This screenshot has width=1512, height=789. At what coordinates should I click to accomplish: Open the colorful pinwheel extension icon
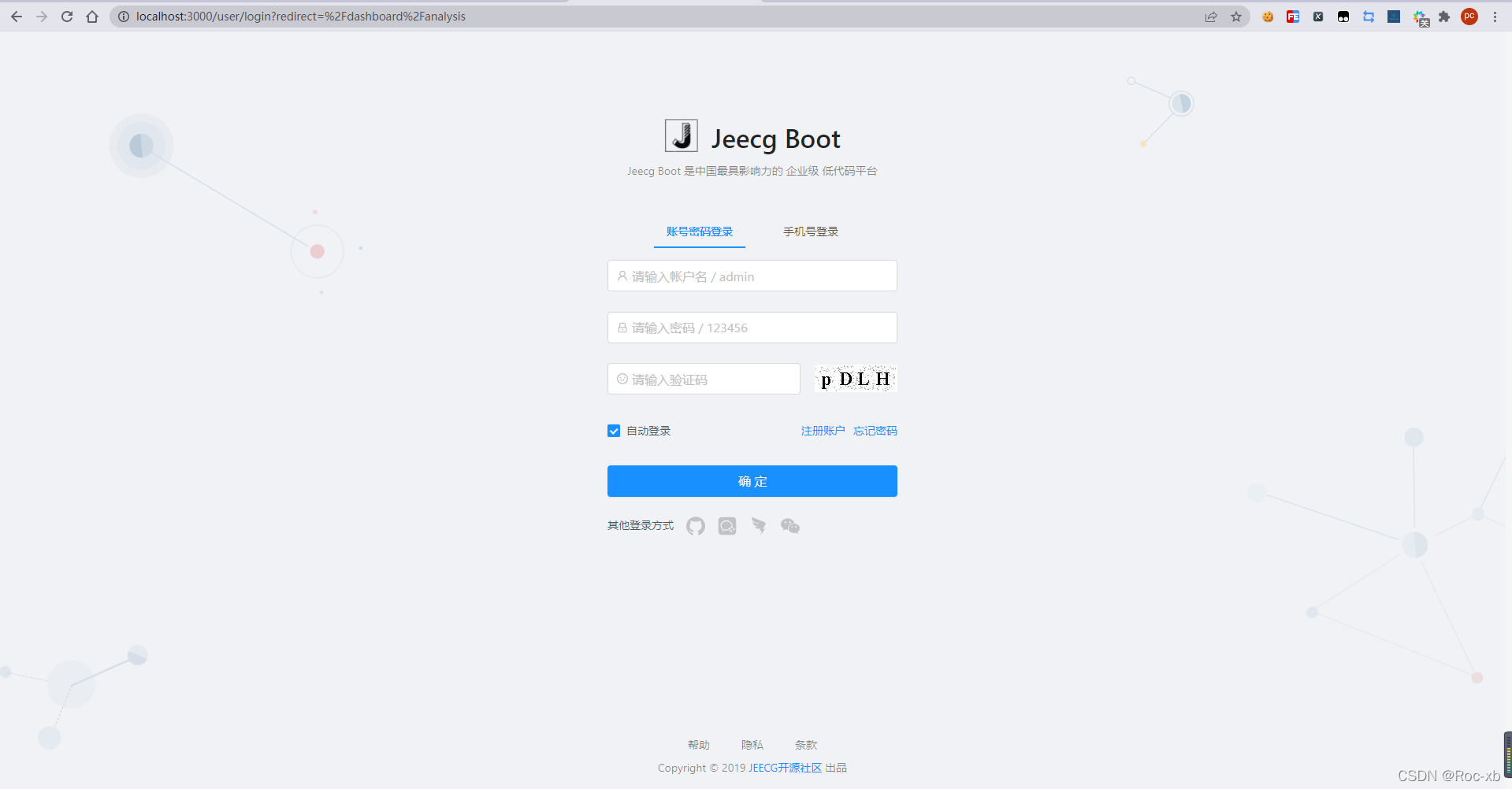click(1420, 17)
